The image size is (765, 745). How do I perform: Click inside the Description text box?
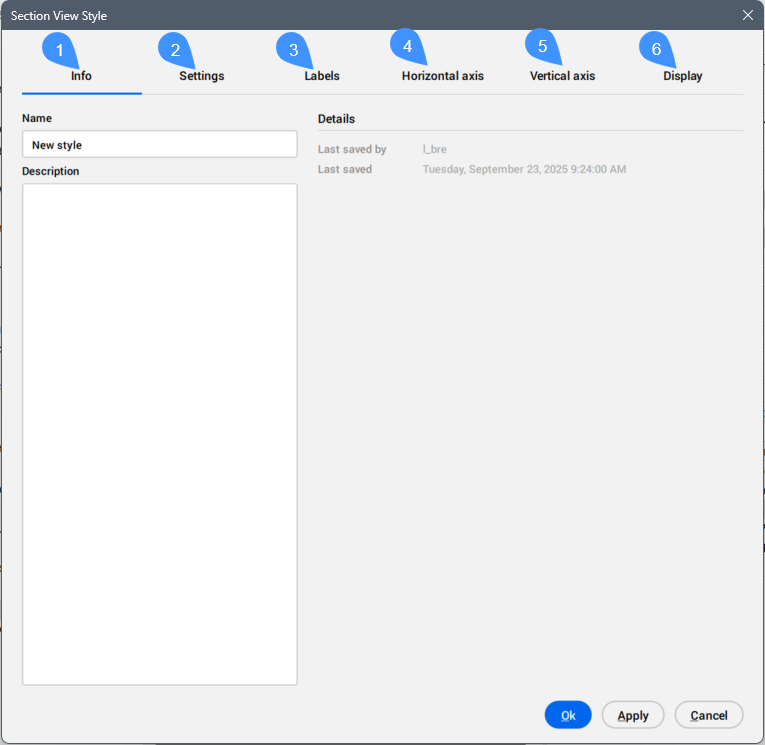[159, 434]
